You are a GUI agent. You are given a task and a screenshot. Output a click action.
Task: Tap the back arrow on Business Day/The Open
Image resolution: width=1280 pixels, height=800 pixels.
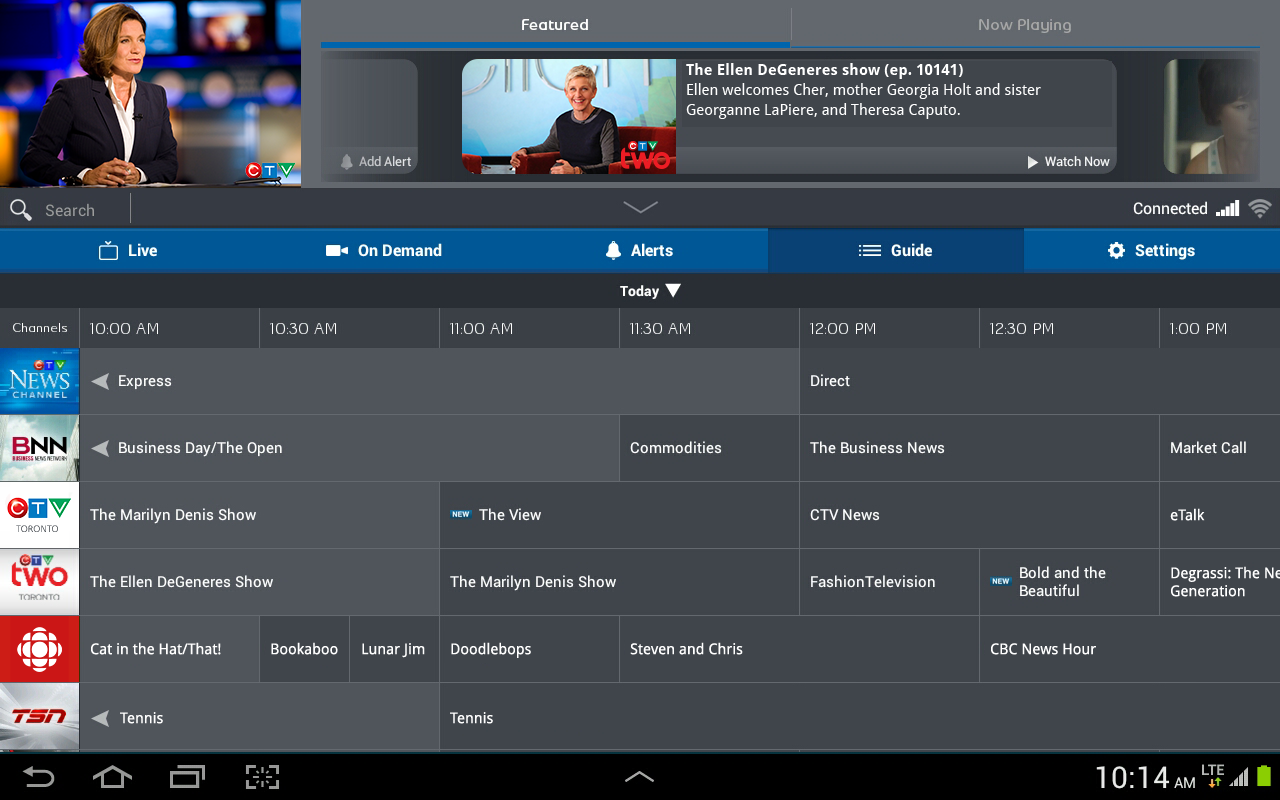pos(100,448)
